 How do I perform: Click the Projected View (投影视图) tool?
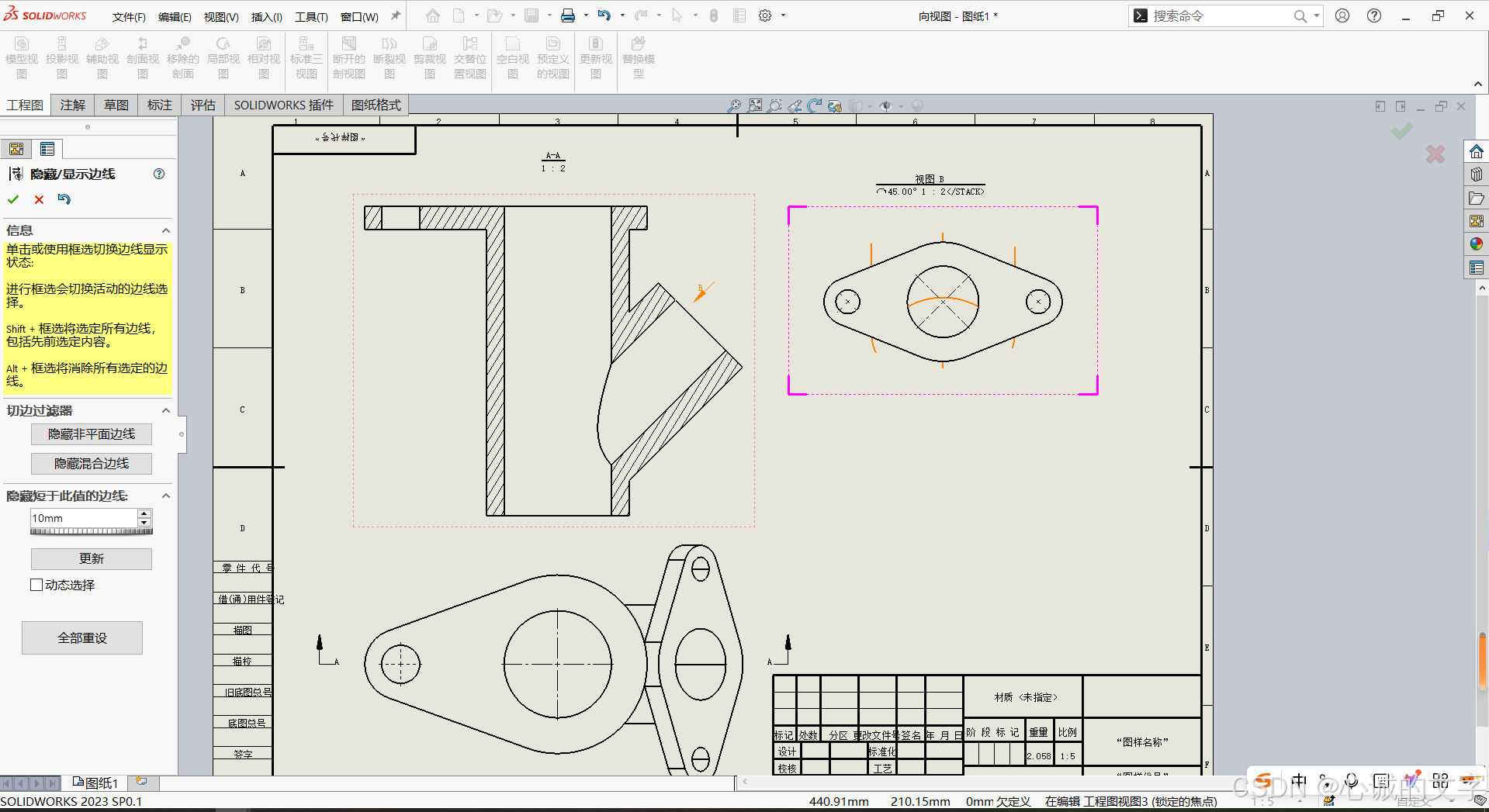[x=62, y=58]
